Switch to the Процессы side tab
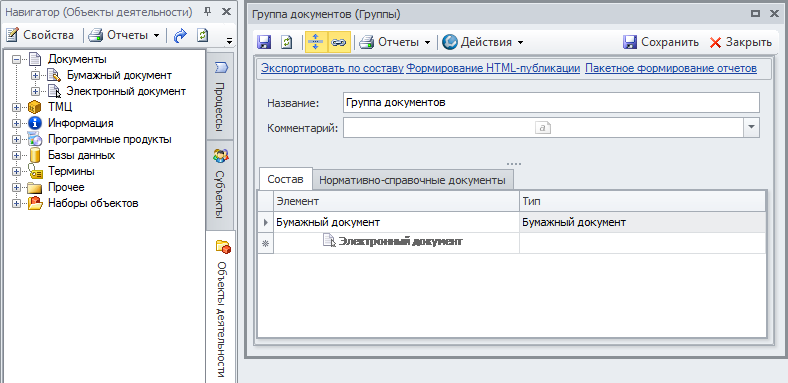The image size is (788, 383). [220, 96]
